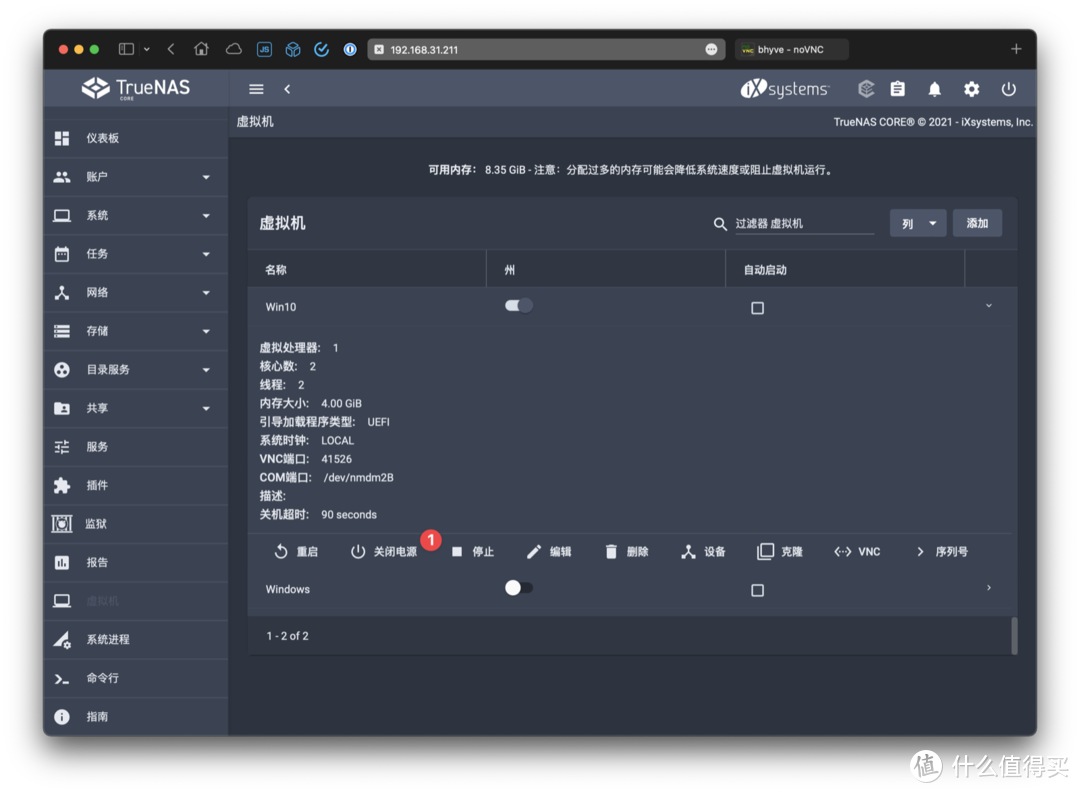Image resolution: width=1080 pixels, height=793 pixels.
Task: Click 克隆 to clone Win10
Action: [780, 552]
